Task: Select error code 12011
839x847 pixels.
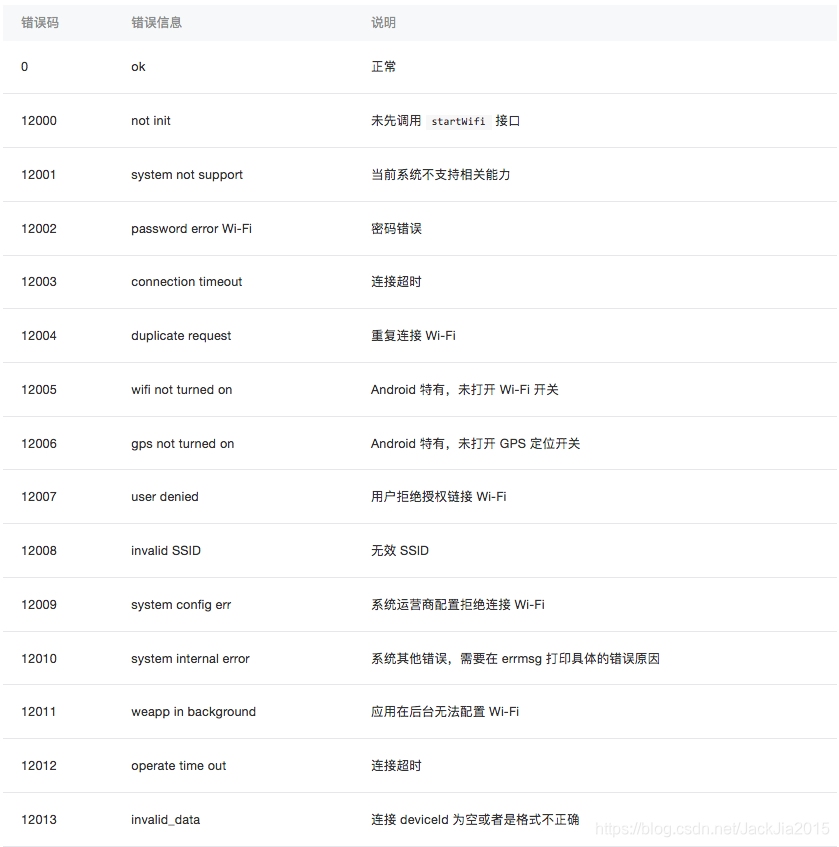Action: 38,712
